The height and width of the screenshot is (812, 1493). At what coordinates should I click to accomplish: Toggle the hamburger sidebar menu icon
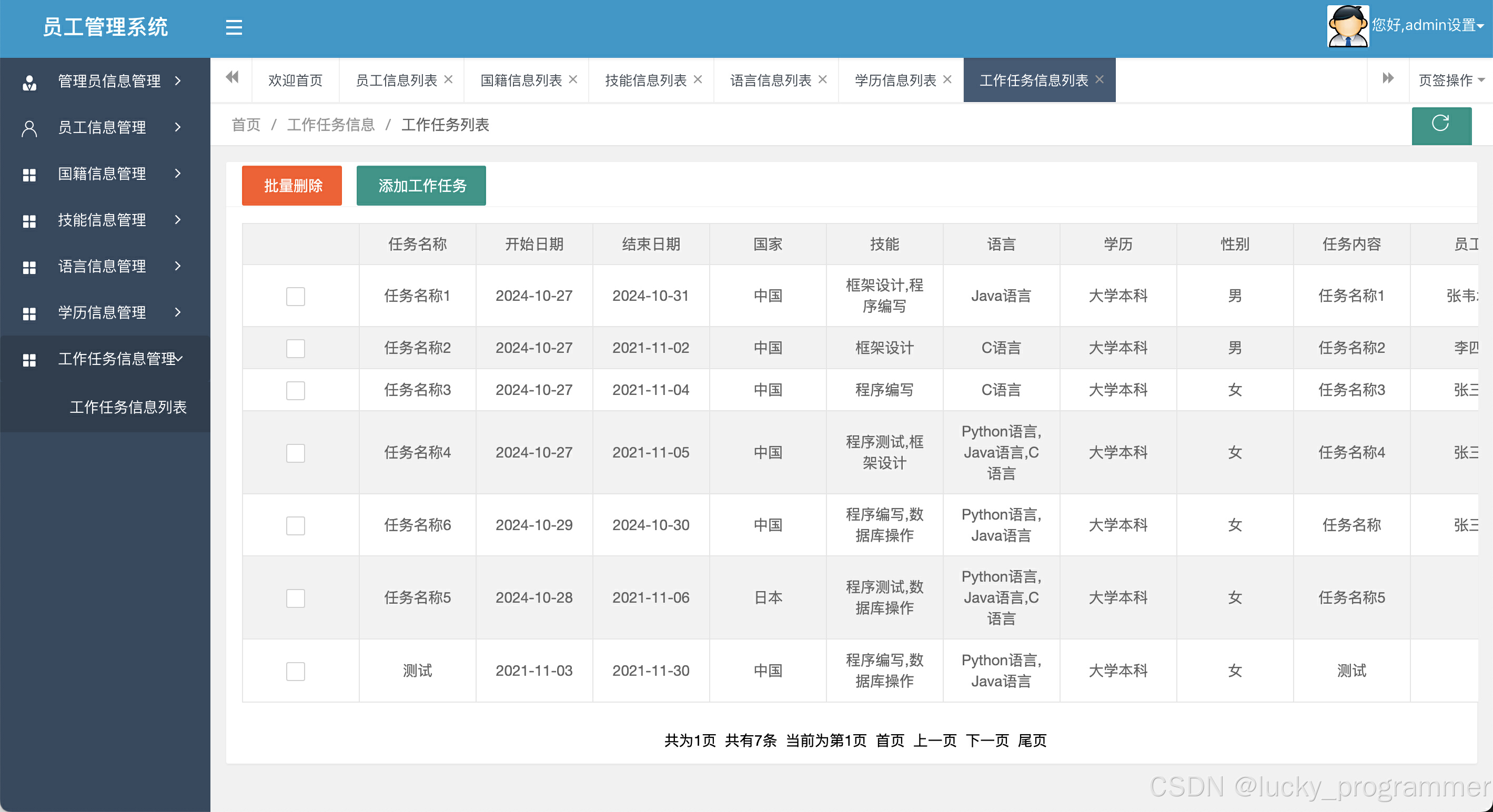coord(234,27)
